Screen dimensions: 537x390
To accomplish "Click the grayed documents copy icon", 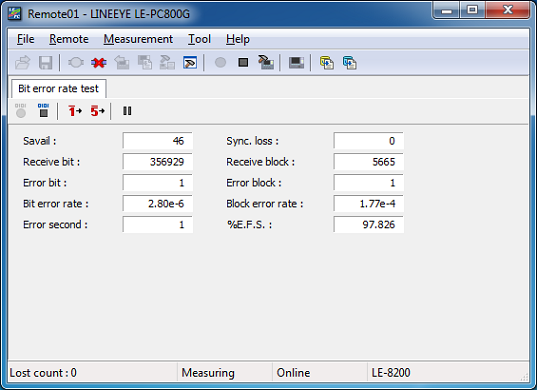I will [145, 63].
